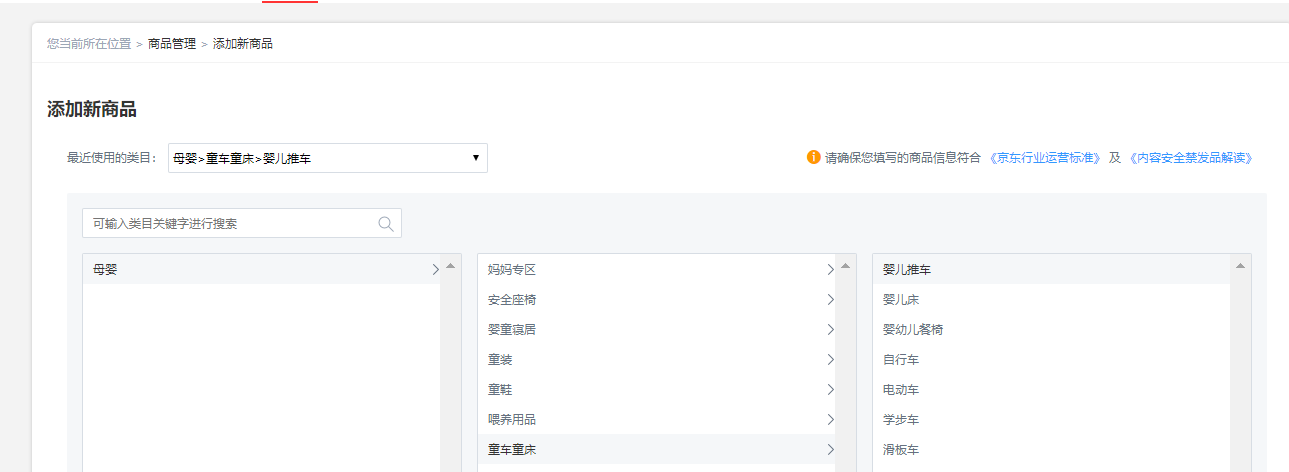The image size is (1289, 472).
Task: Click second column scrollbar up arrow
Action: click(x=845, y=265)
